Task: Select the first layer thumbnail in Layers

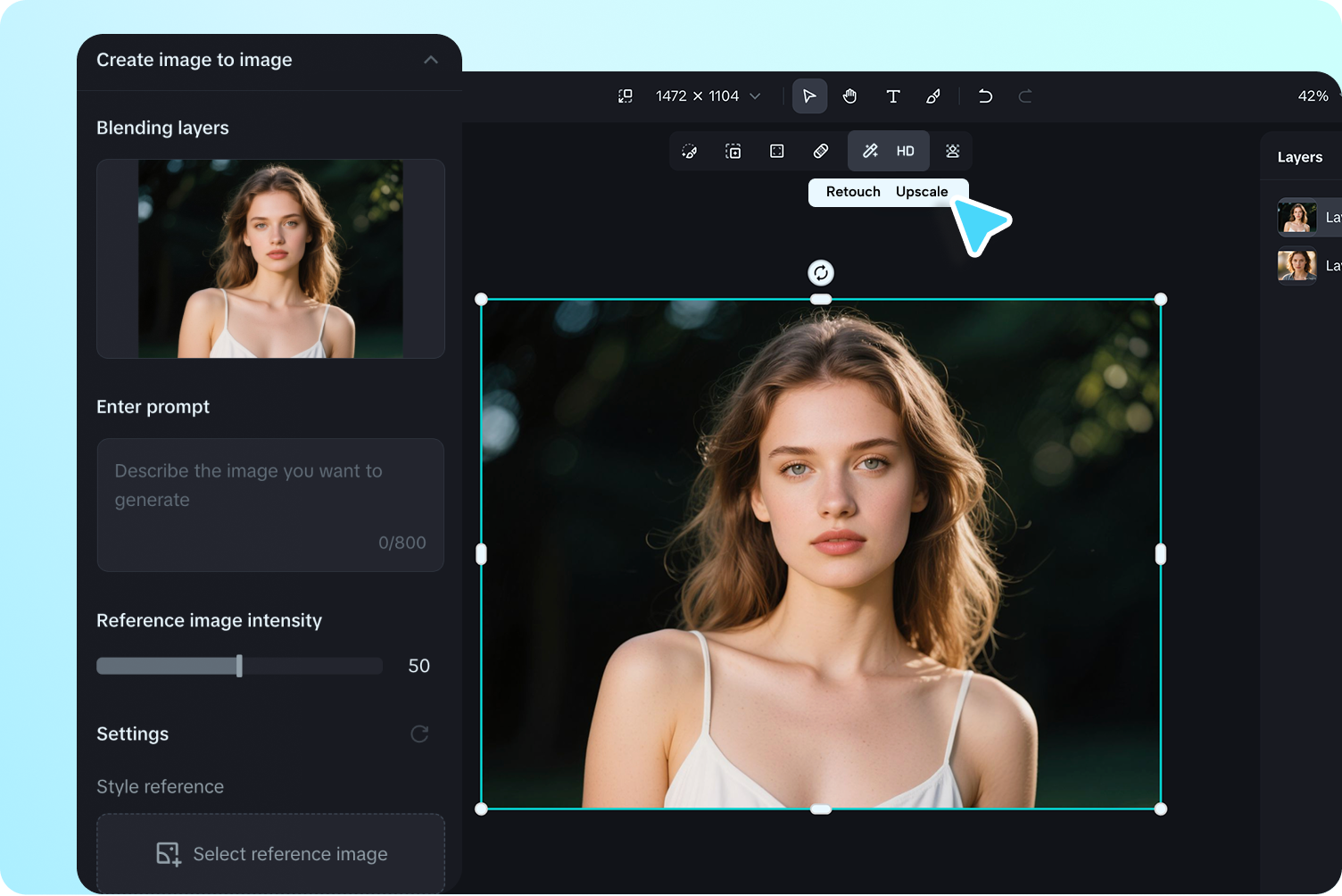Action: pyautogui.click(x=1297, y=217)
